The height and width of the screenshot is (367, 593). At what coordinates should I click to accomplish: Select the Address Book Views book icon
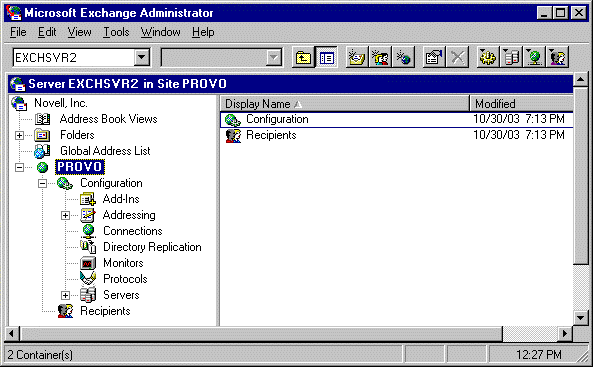[42, 119]
